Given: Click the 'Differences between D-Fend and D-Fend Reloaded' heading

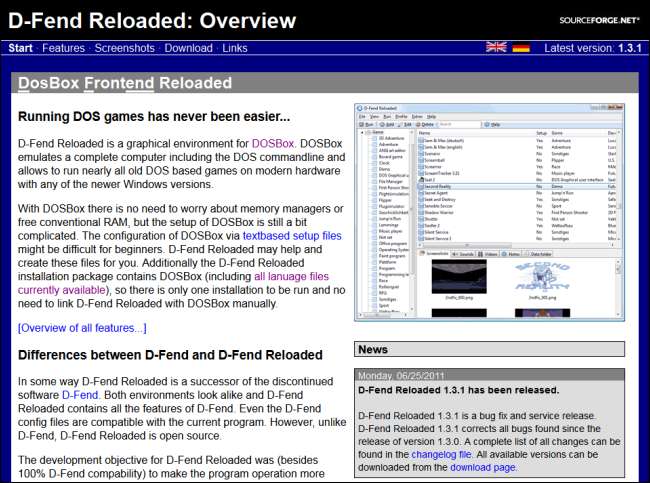Looking at the screenshot, I should pos(170,355).
